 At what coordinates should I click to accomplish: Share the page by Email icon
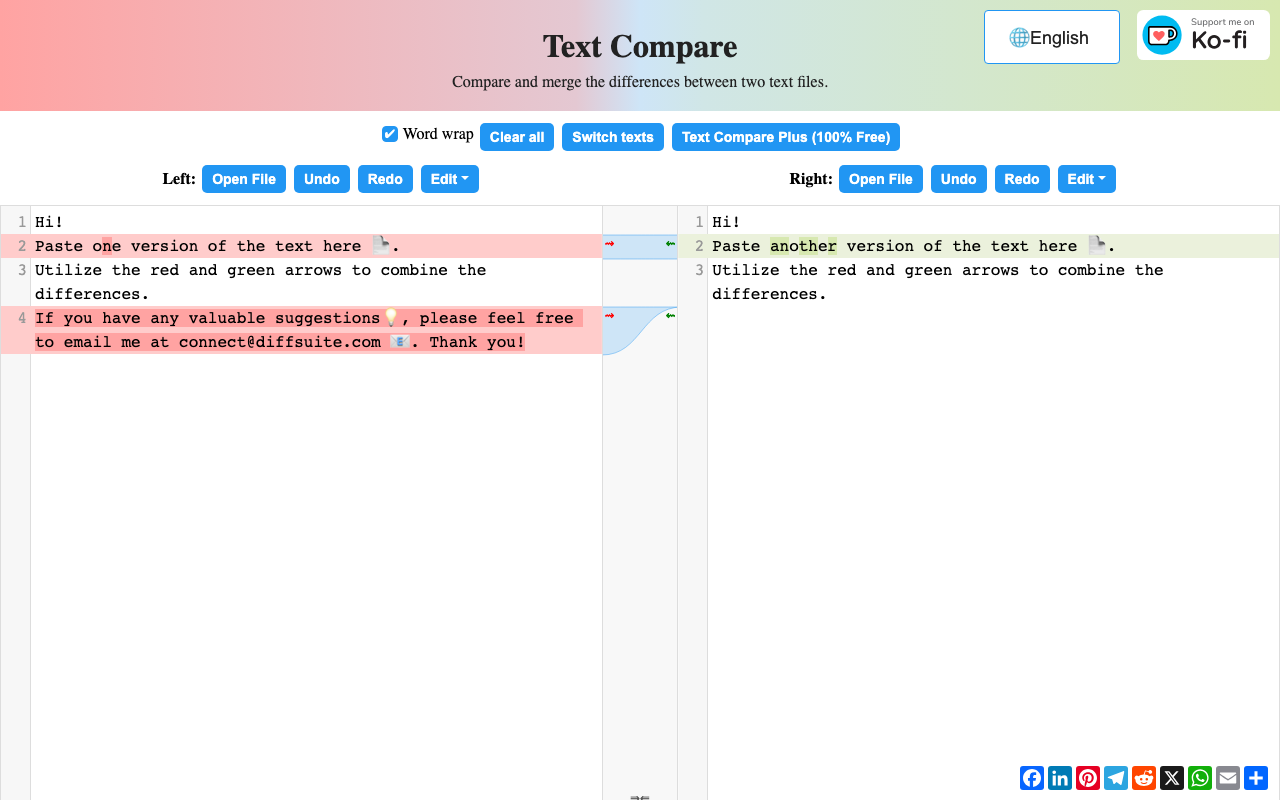pos(1228,778)
